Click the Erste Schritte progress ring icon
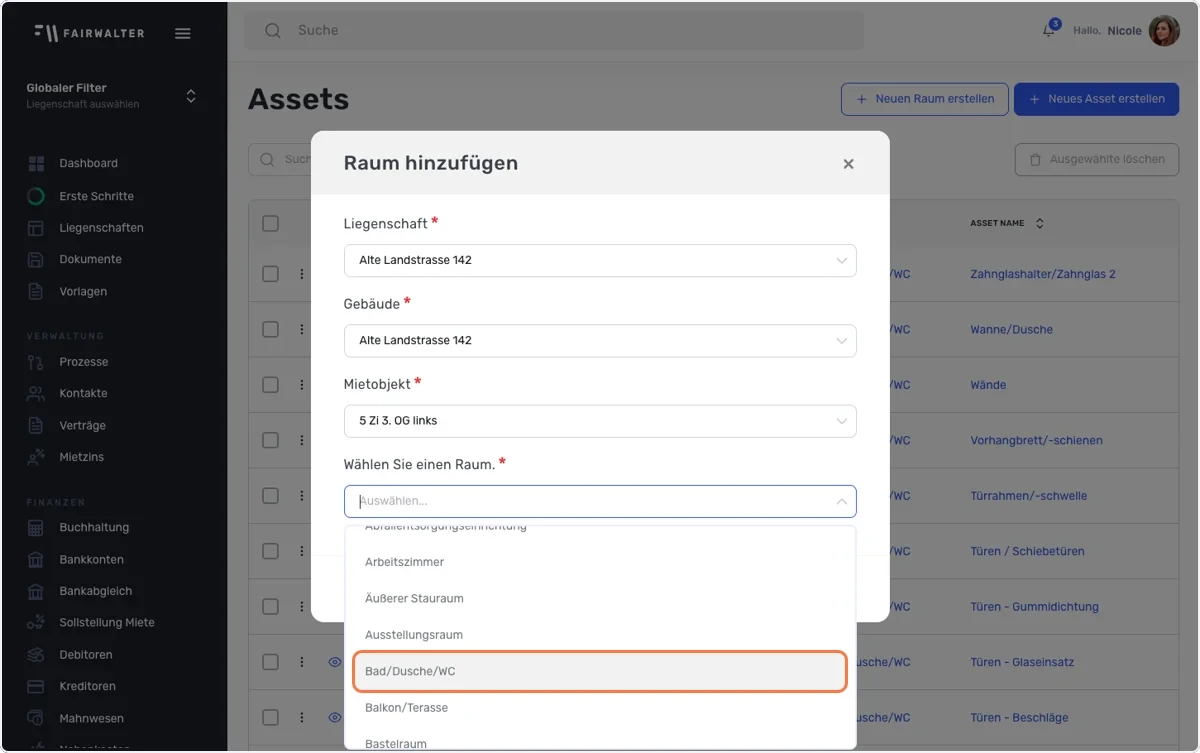This screenshot has width=1200, height=753. 36,196
